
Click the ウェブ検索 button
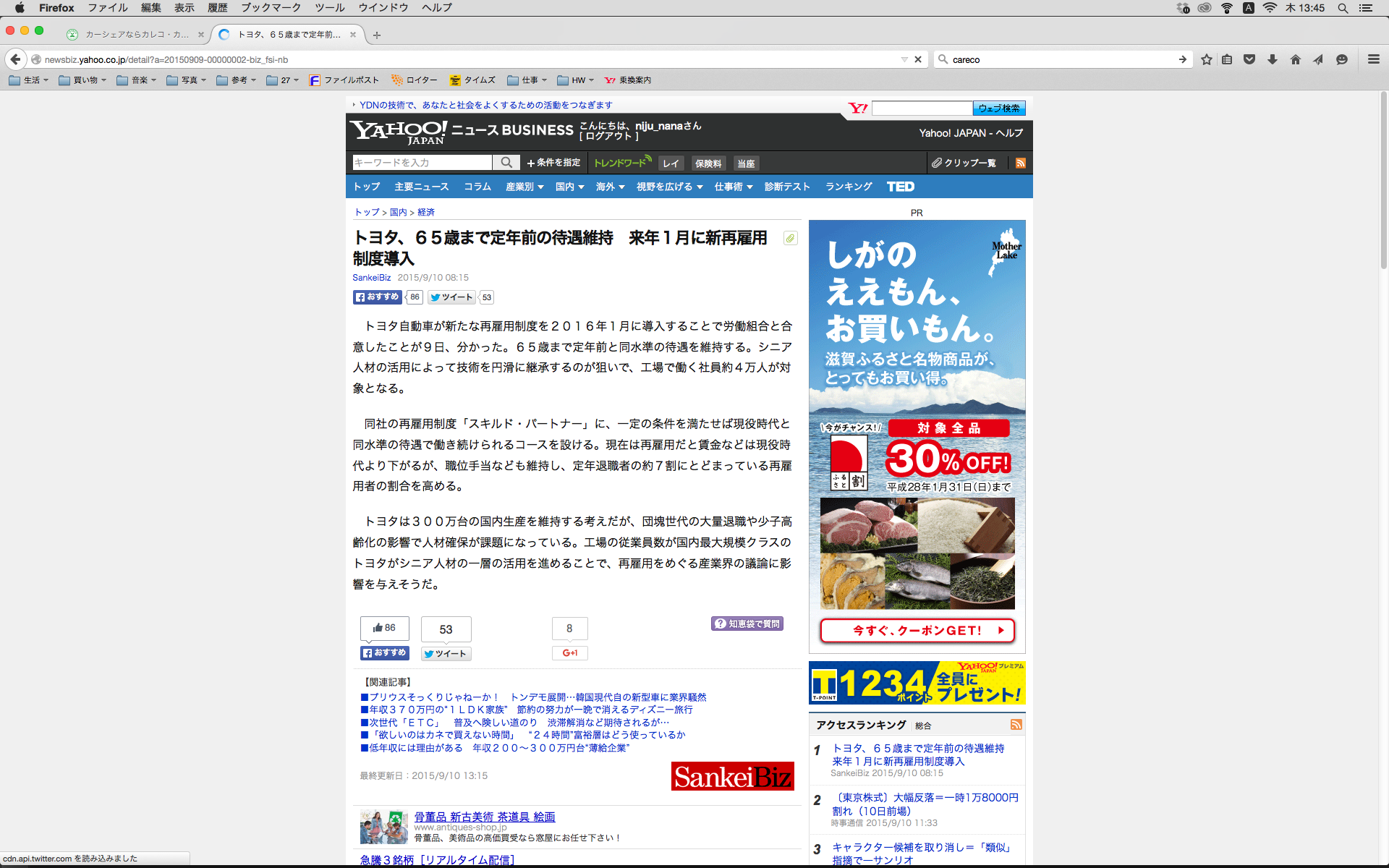tap(998, 109)
